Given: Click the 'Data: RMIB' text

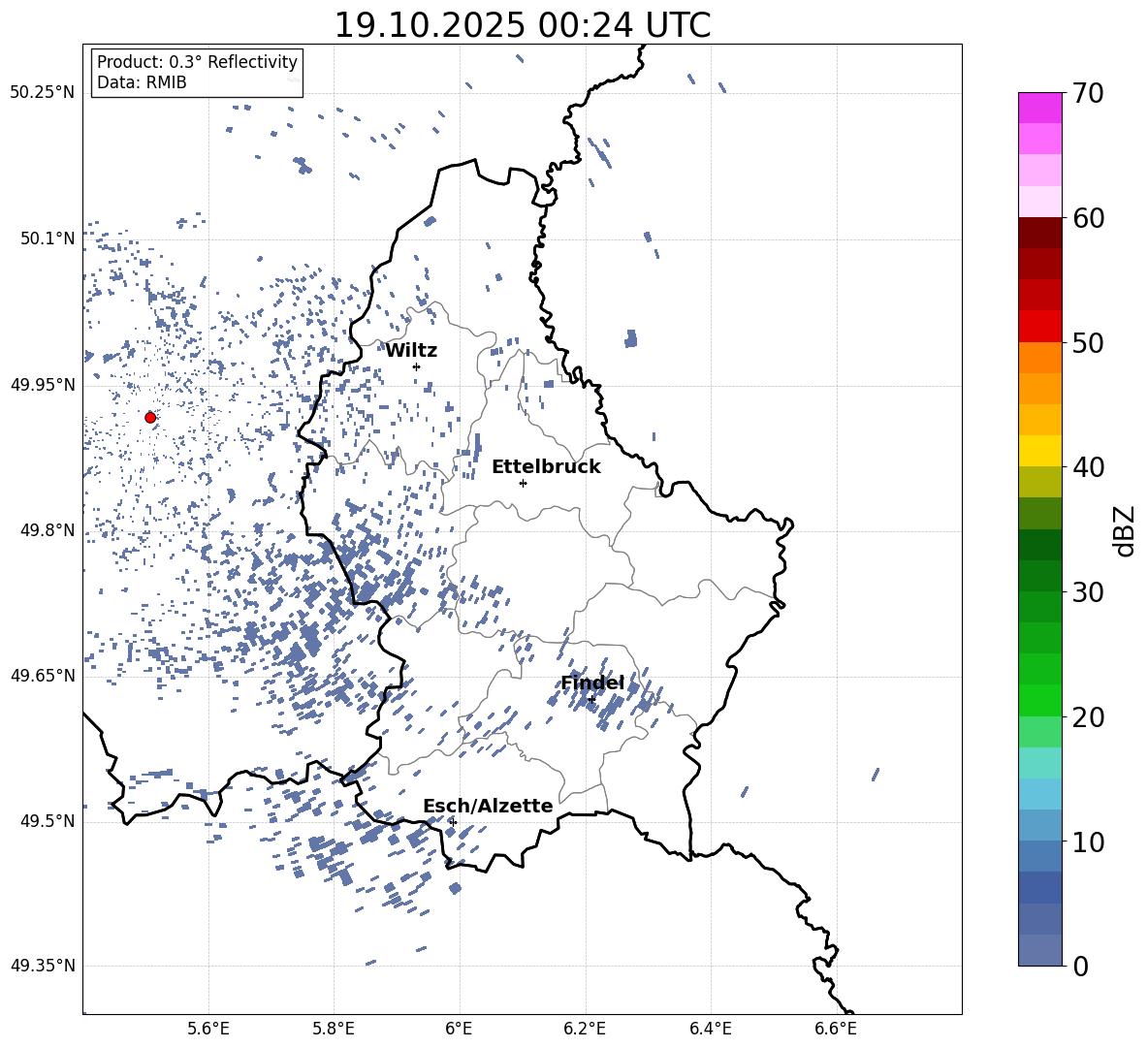Looking at the screenshot, I should [142, 82].
